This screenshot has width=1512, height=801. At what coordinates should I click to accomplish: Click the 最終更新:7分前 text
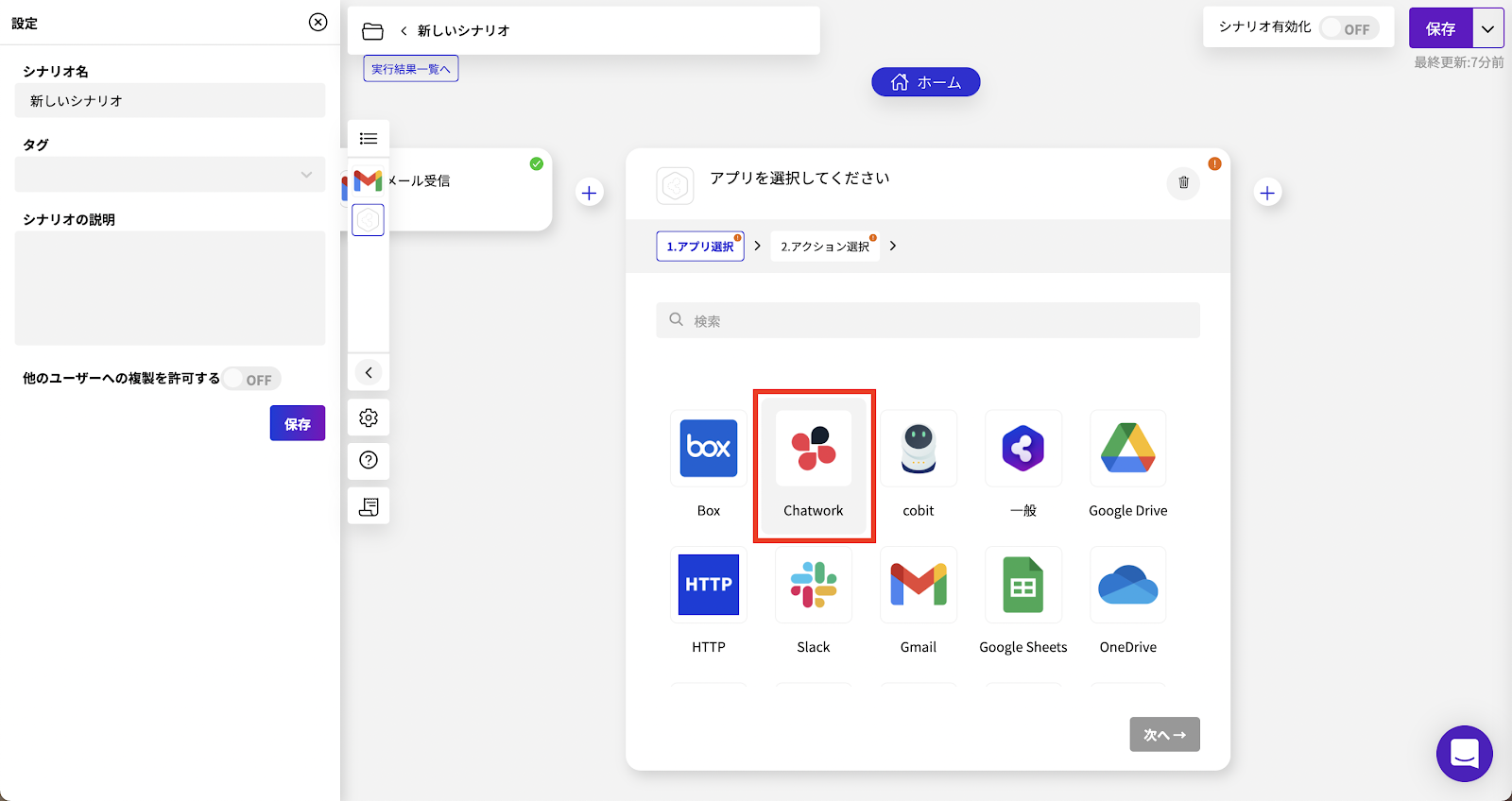coord(1459,62)
